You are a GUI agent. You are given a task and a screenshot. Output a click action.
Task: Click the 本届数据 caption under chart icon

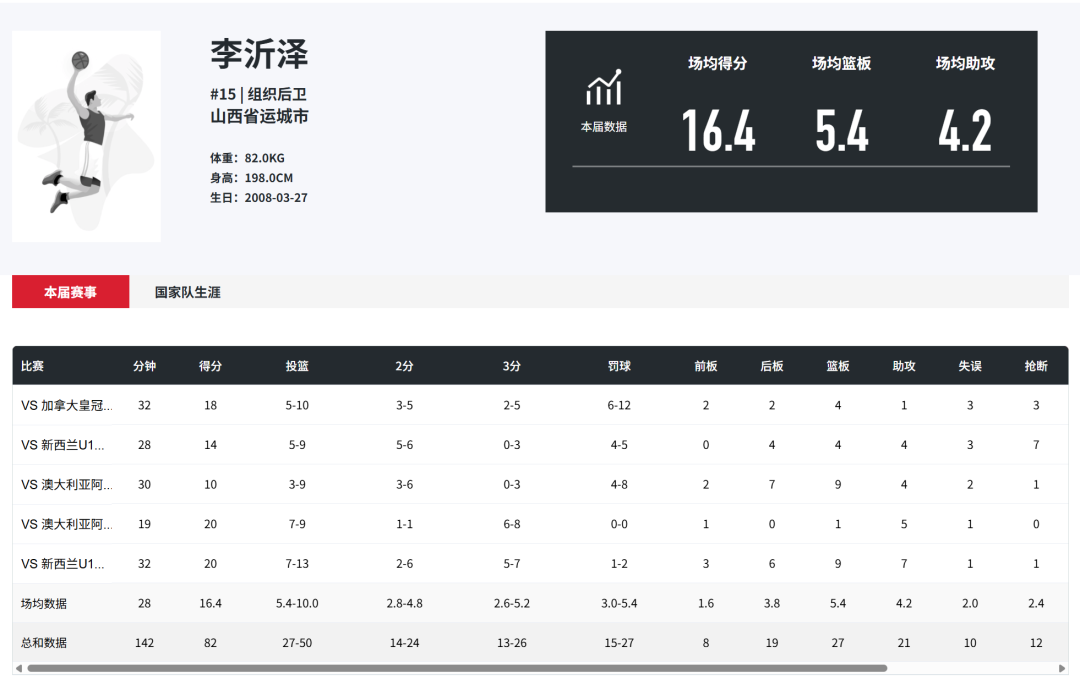[604, 127]
